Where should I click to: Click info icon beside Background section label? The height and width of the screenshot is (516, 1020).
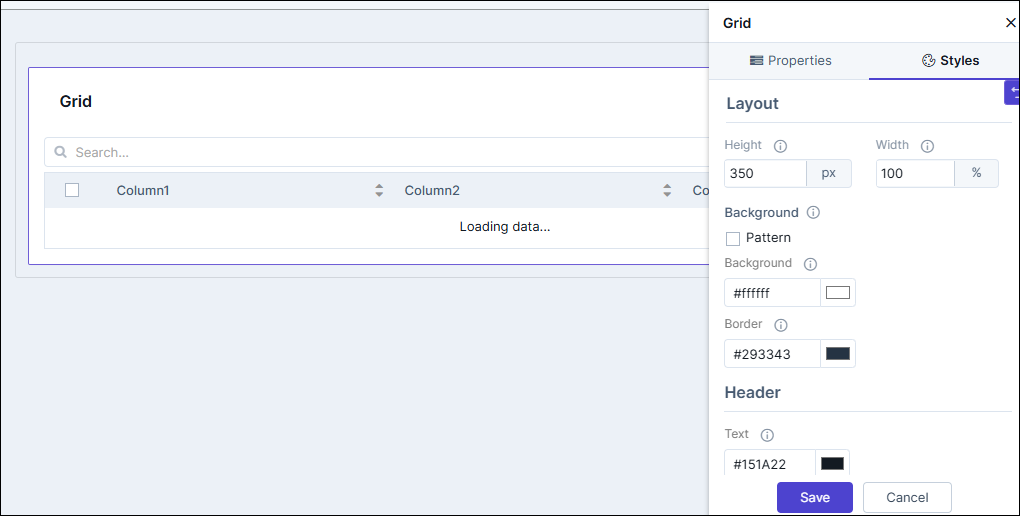point(813,212)
